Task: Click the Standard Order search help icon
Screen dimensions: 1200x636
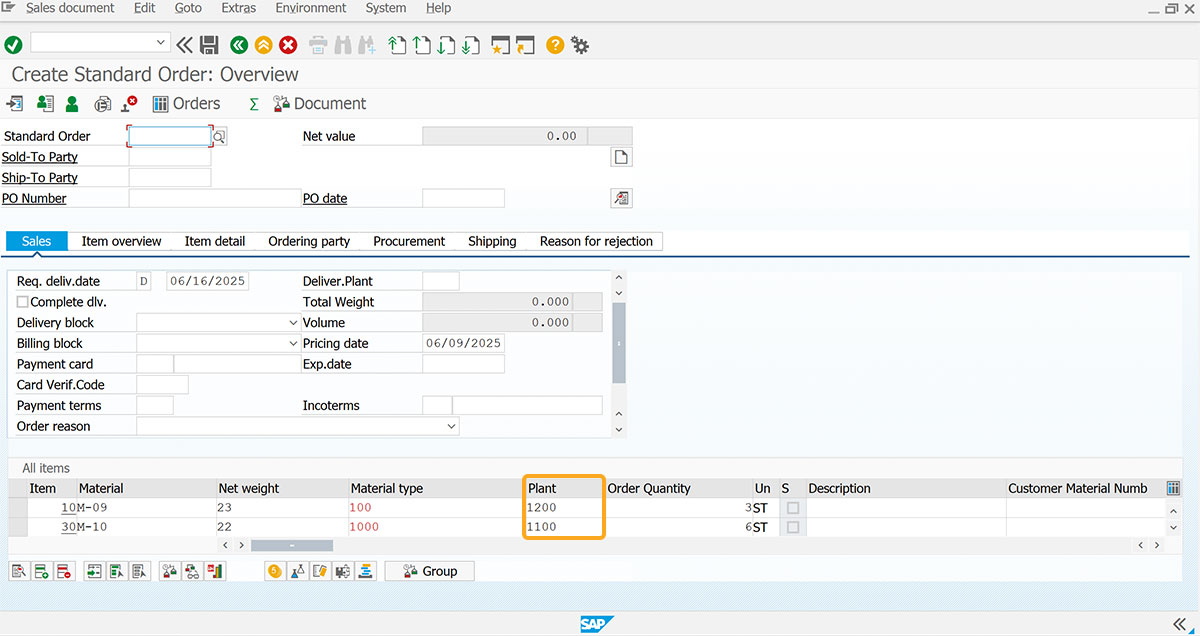Action: [220, 136]
